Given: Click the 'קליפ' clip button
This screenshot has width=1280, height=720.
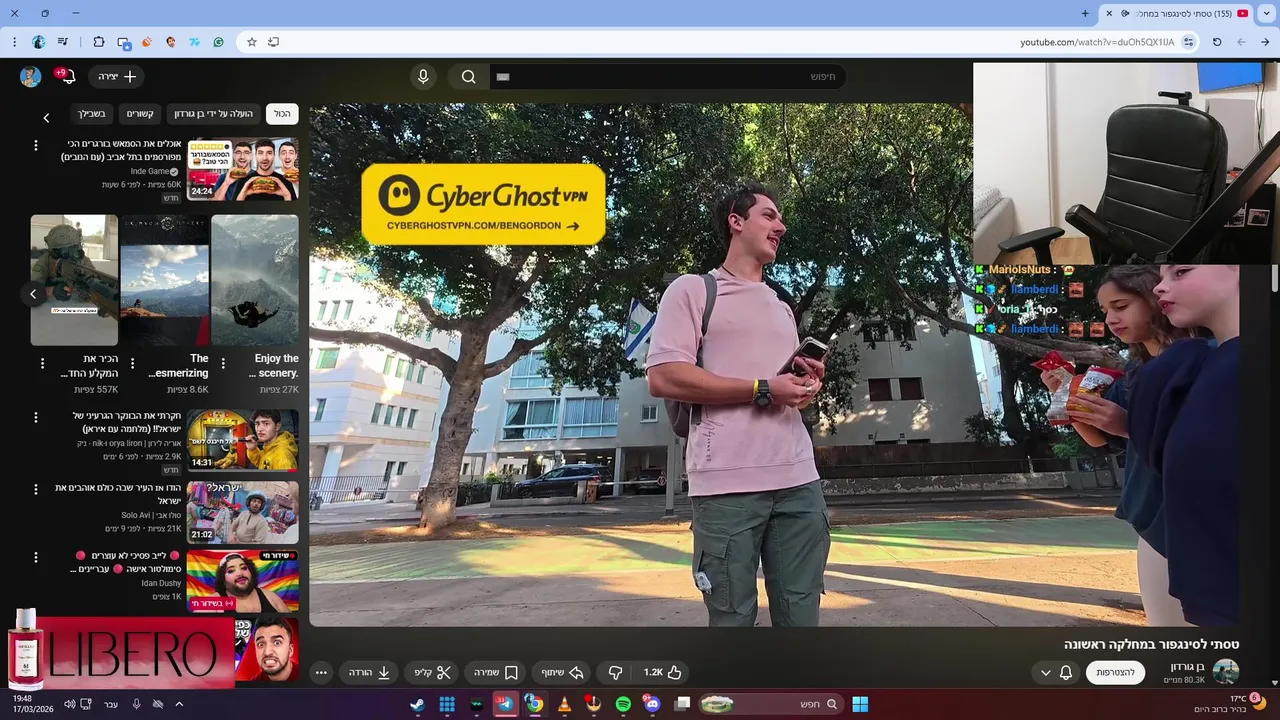Looking at the screenshot, I should click(433, 673).
